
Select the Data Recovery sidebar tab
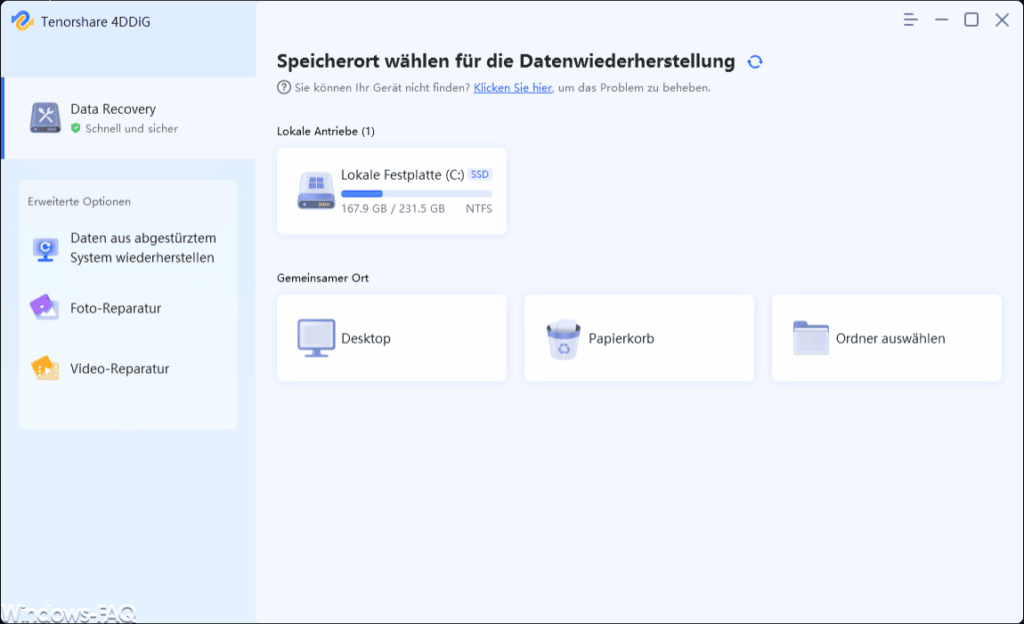pyautogui.click(x=129, y=118)
